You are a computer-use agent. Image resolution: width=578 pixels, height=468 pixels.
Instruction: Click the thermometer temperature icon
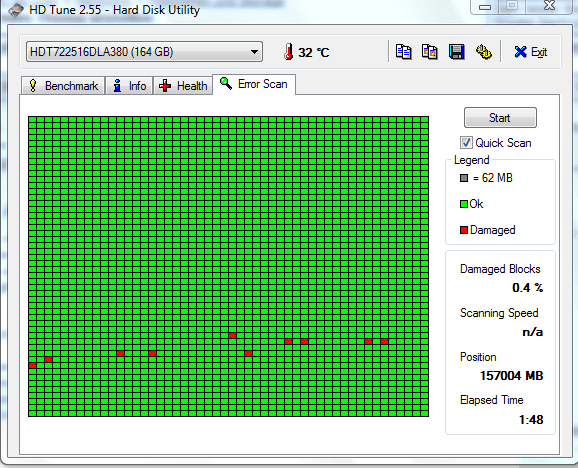pos(289,52)
